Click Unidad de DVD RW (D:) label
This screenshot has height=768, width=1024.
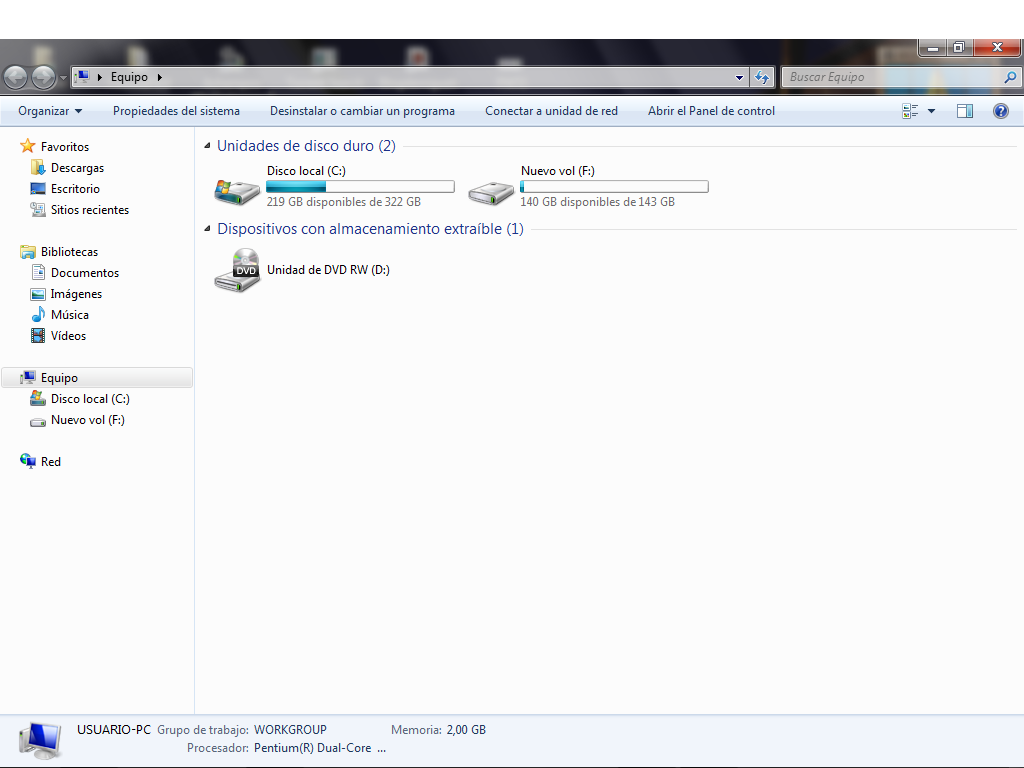tap(328, 270)
